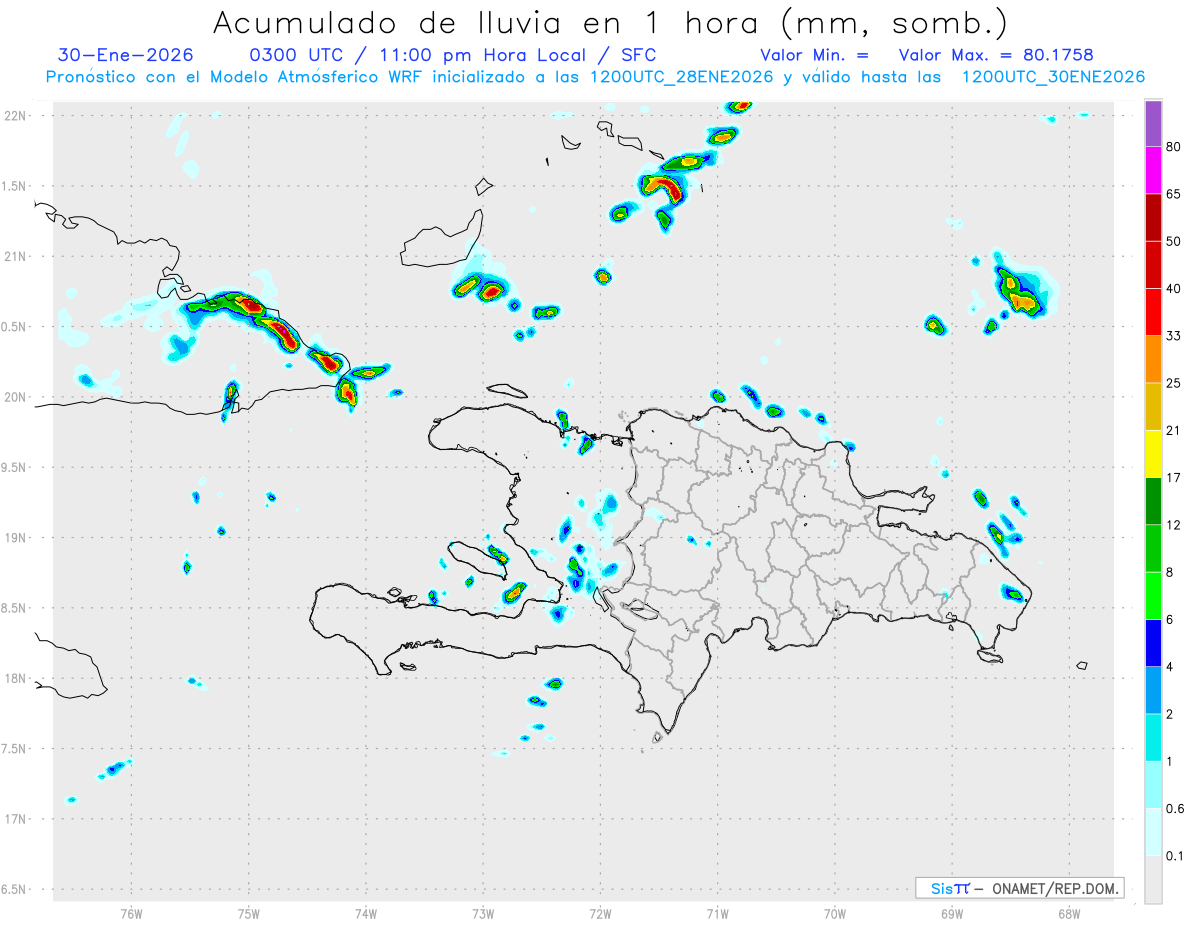Click the '20N' latitude label
Screen dimensions: 1200x927
[15, 397]
